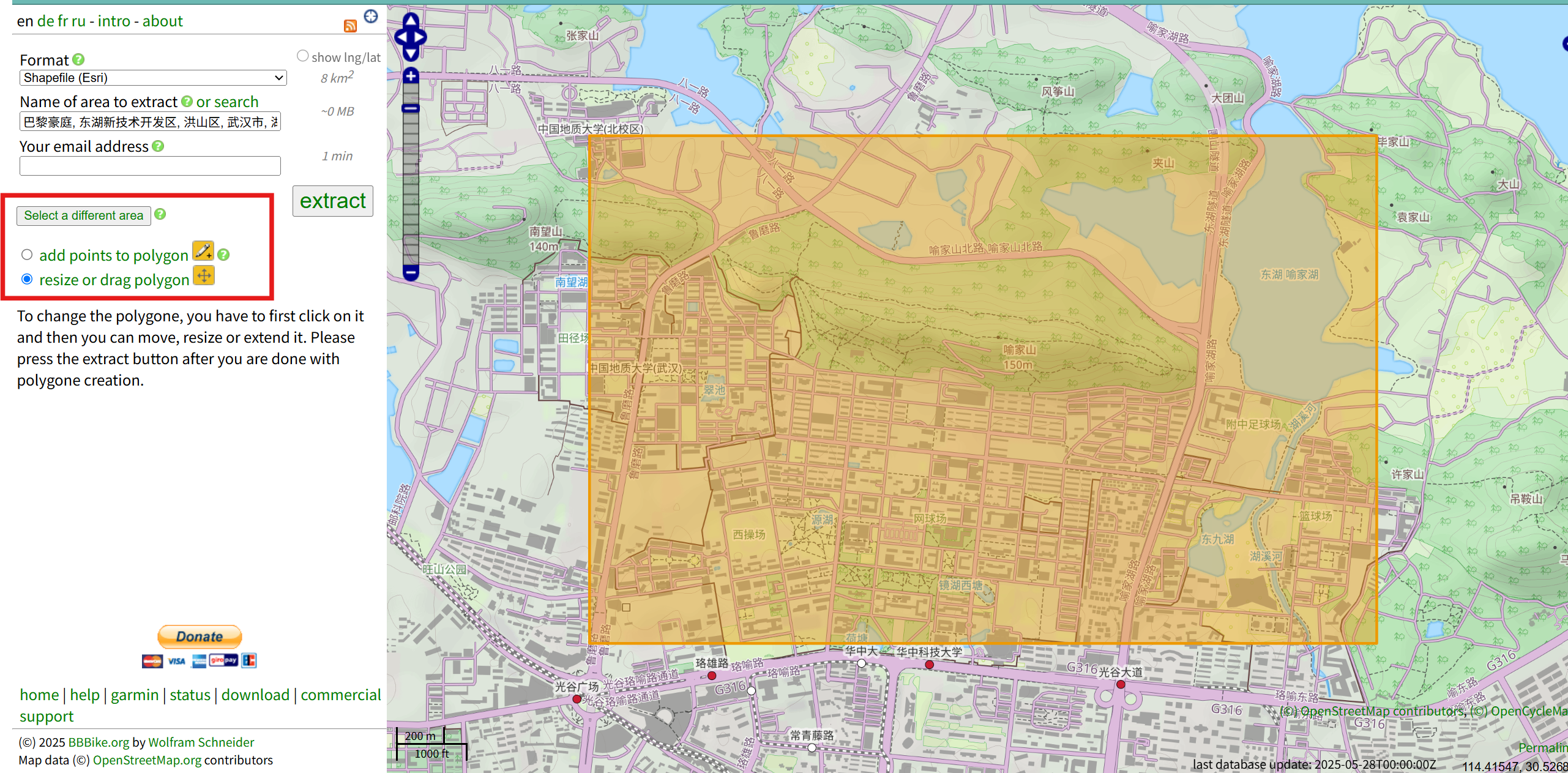Click the RSS feed icon
The image size is (1568, 773).
[x=350, y=26]
